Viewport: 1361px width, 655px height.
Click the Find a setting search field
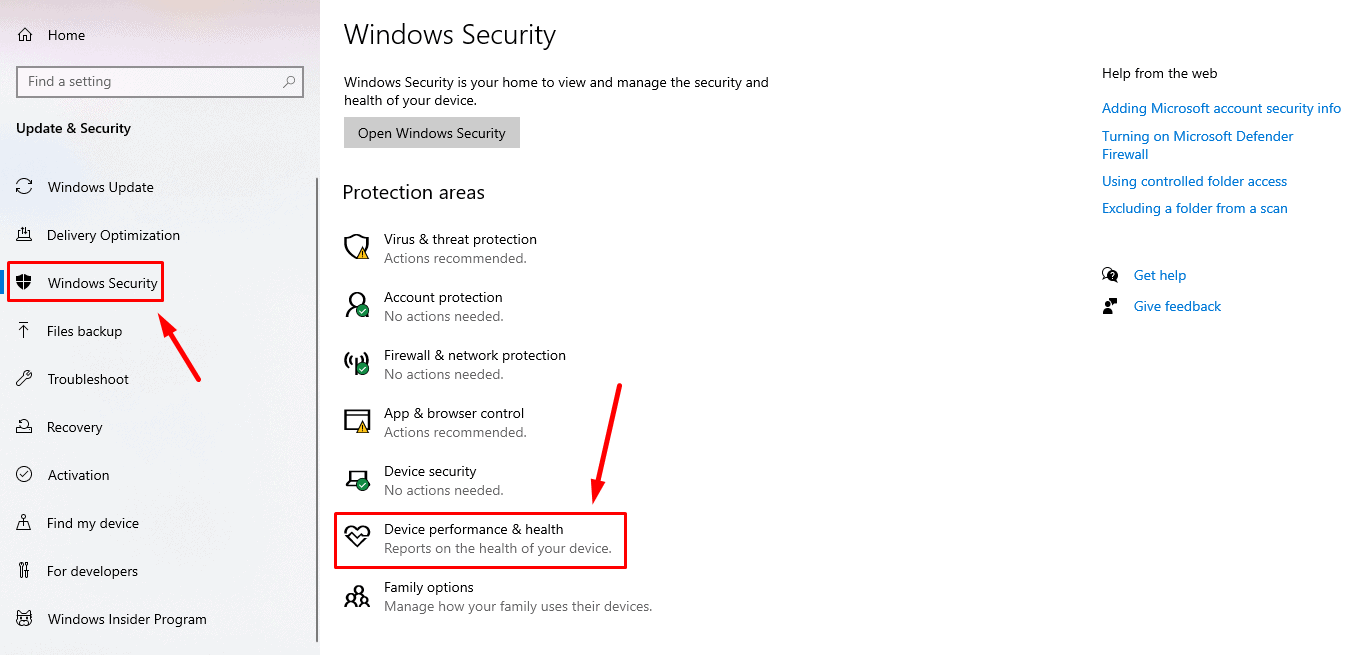point(160,82)
